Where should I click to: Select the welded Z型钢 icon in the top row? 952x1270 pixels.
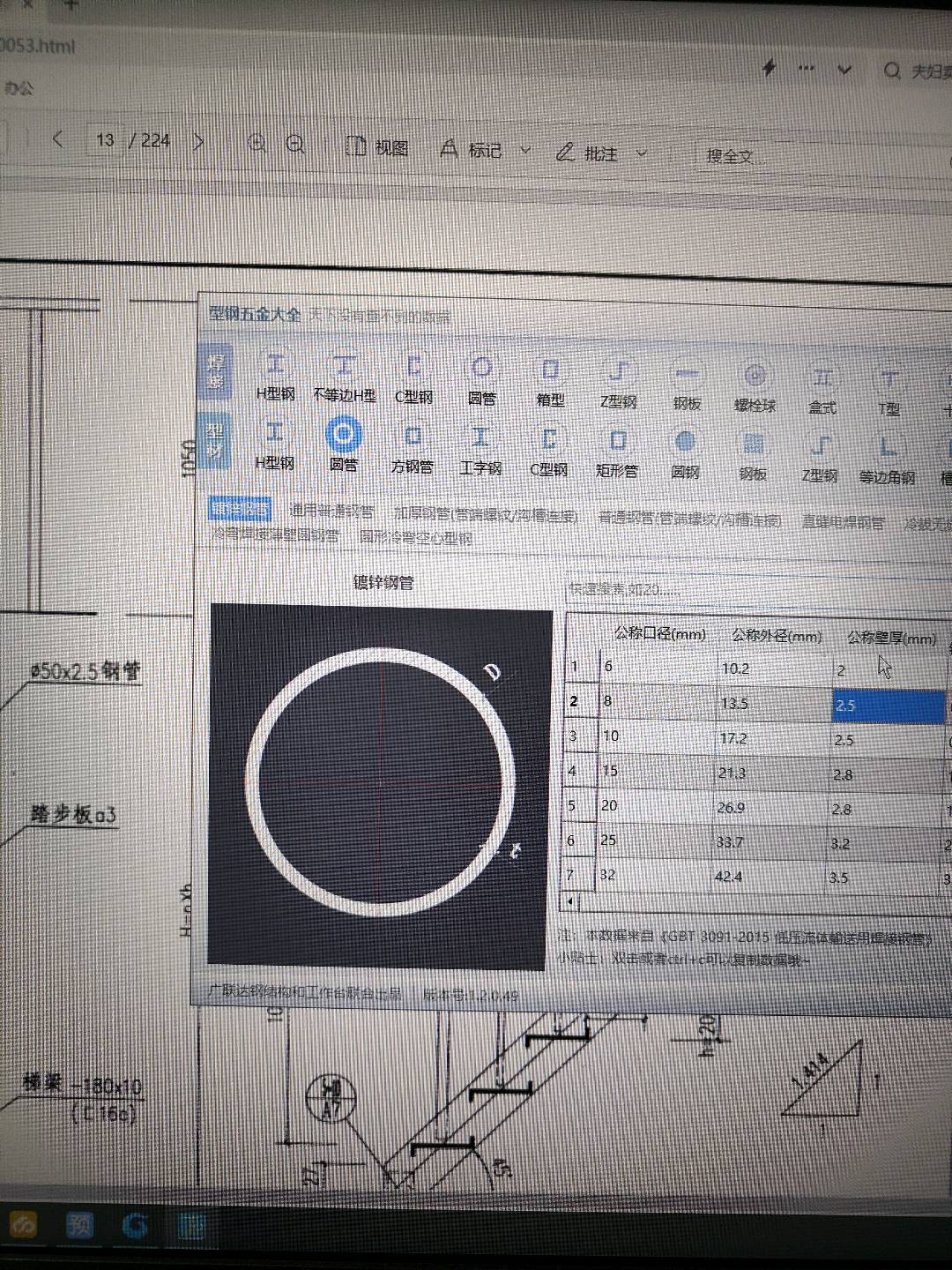pyautogui.click(x=618, y=385)
